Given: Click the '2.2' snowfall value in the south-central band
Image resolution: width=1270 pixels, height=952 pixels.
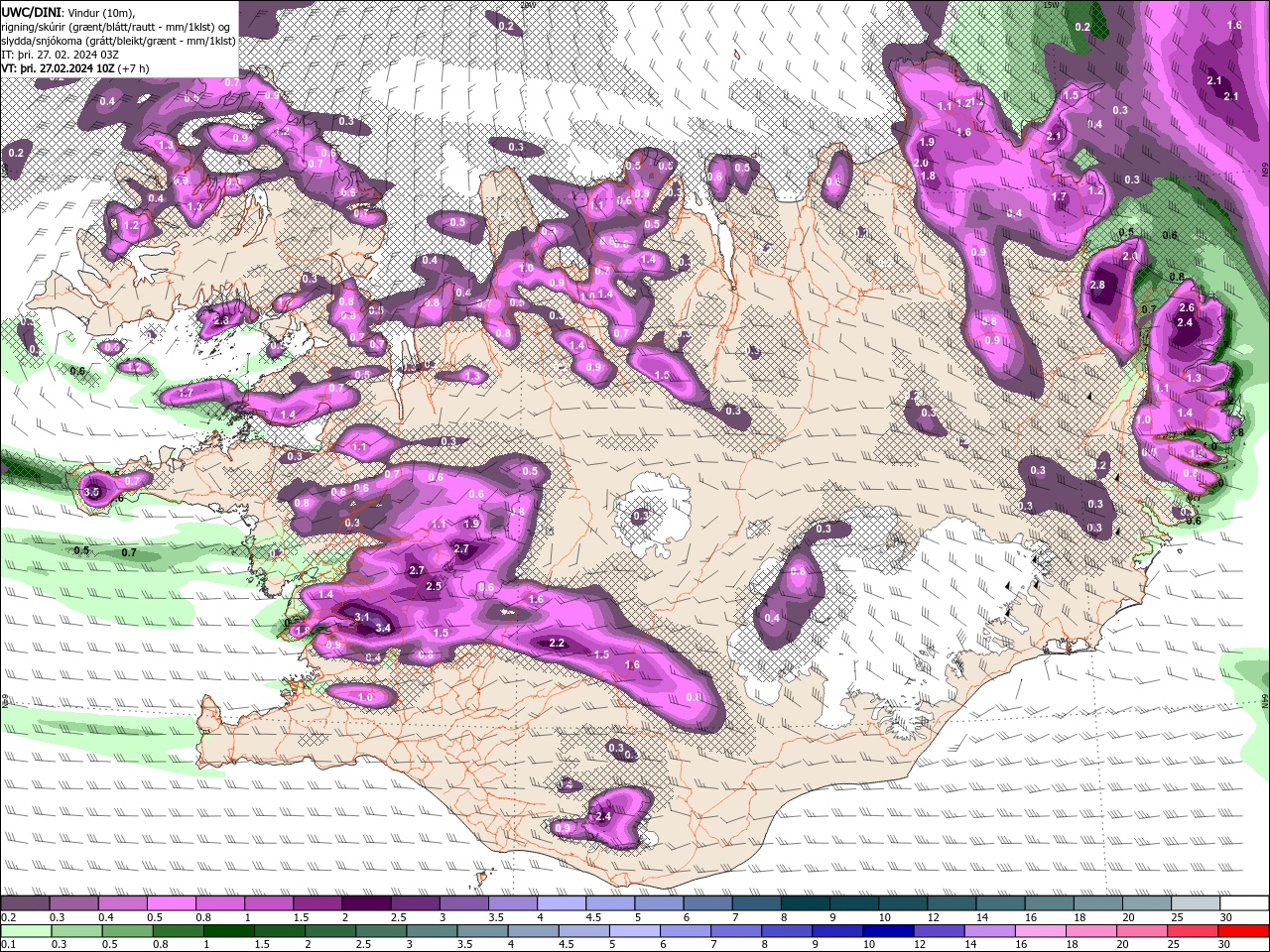Looking at the screenshot, I should coord(557,644).
